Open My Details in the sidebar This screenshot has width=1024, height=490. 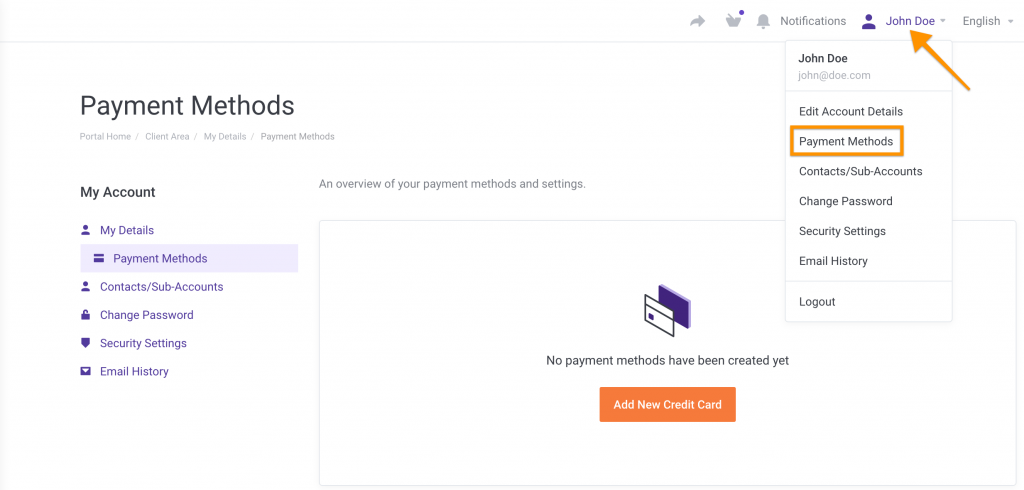pyautogui.click(x=127, y=231)
